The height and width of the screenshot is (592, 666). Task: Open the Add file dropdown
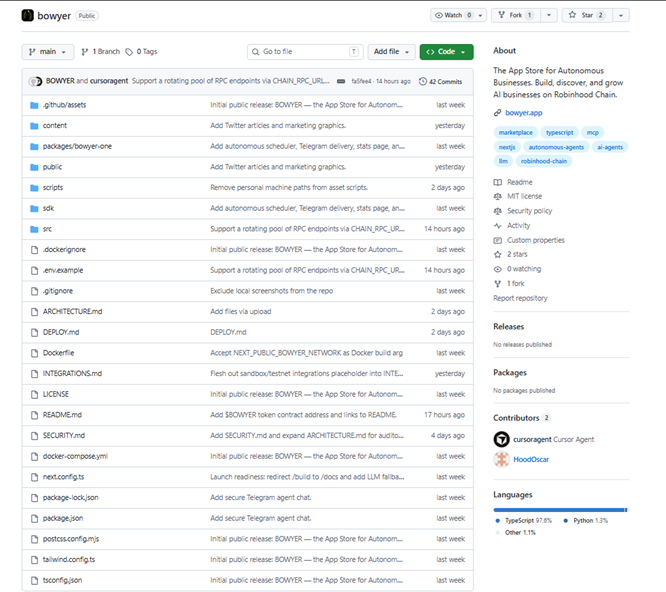391,52
